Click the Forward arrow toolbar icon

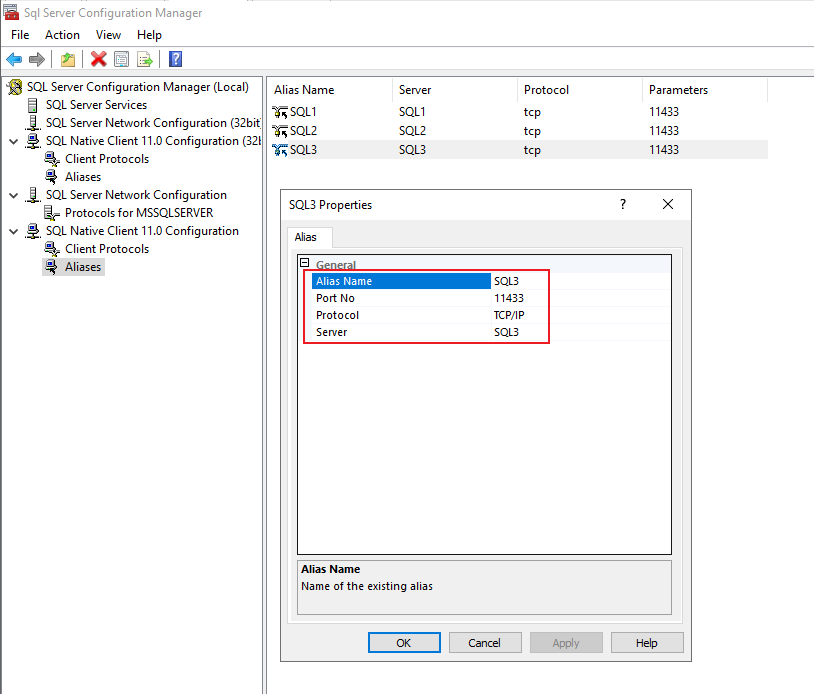tap(37, 60)
